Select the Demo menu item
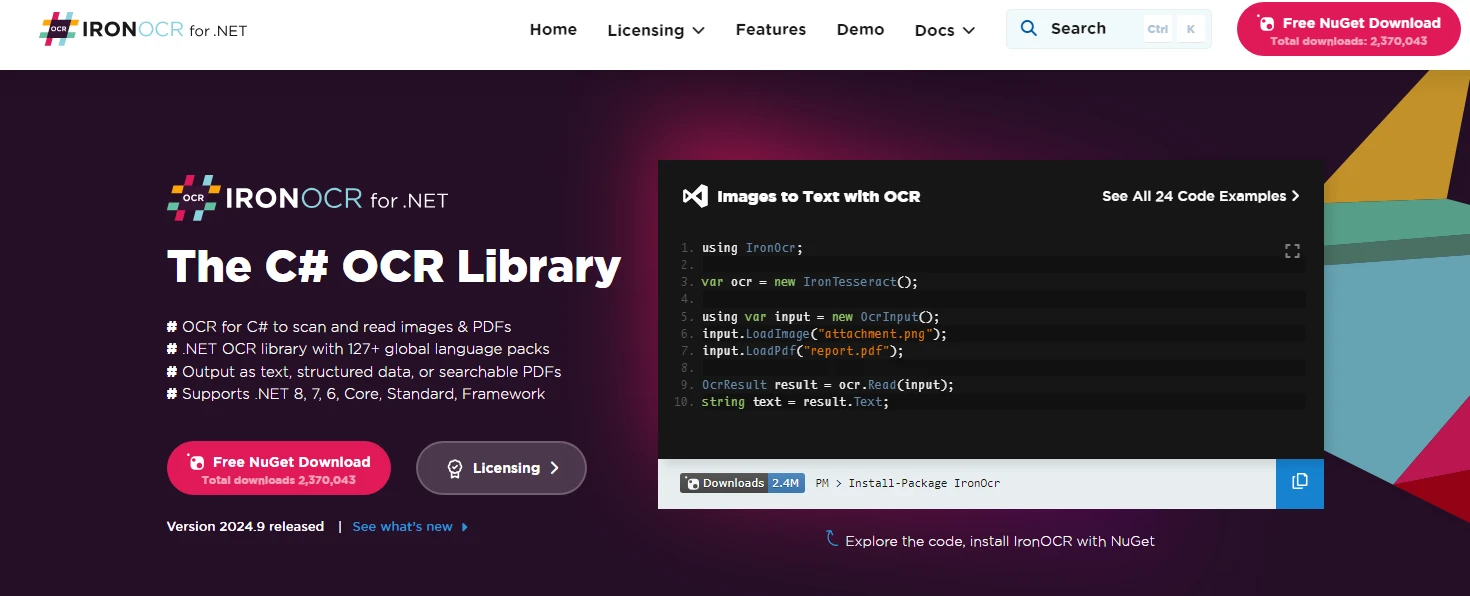 860,29
